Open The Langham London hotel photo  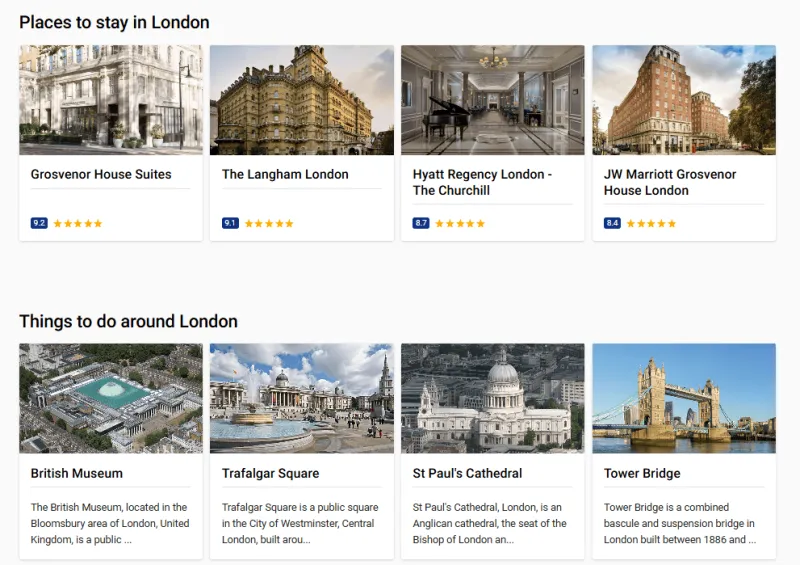point(302,100)
